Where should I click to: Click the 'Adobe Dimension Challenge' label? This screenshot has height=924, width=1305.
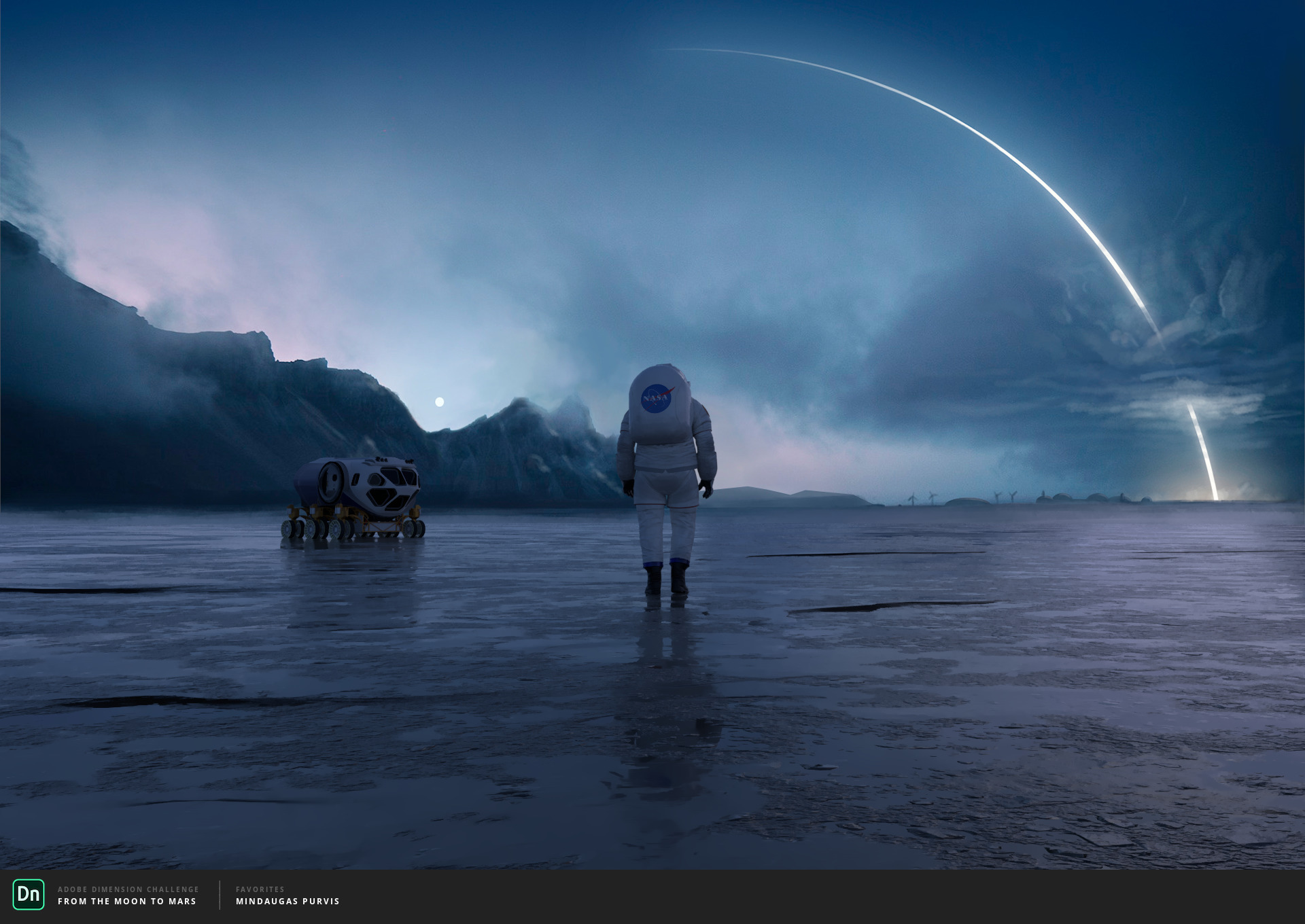[x=128, y=889]
